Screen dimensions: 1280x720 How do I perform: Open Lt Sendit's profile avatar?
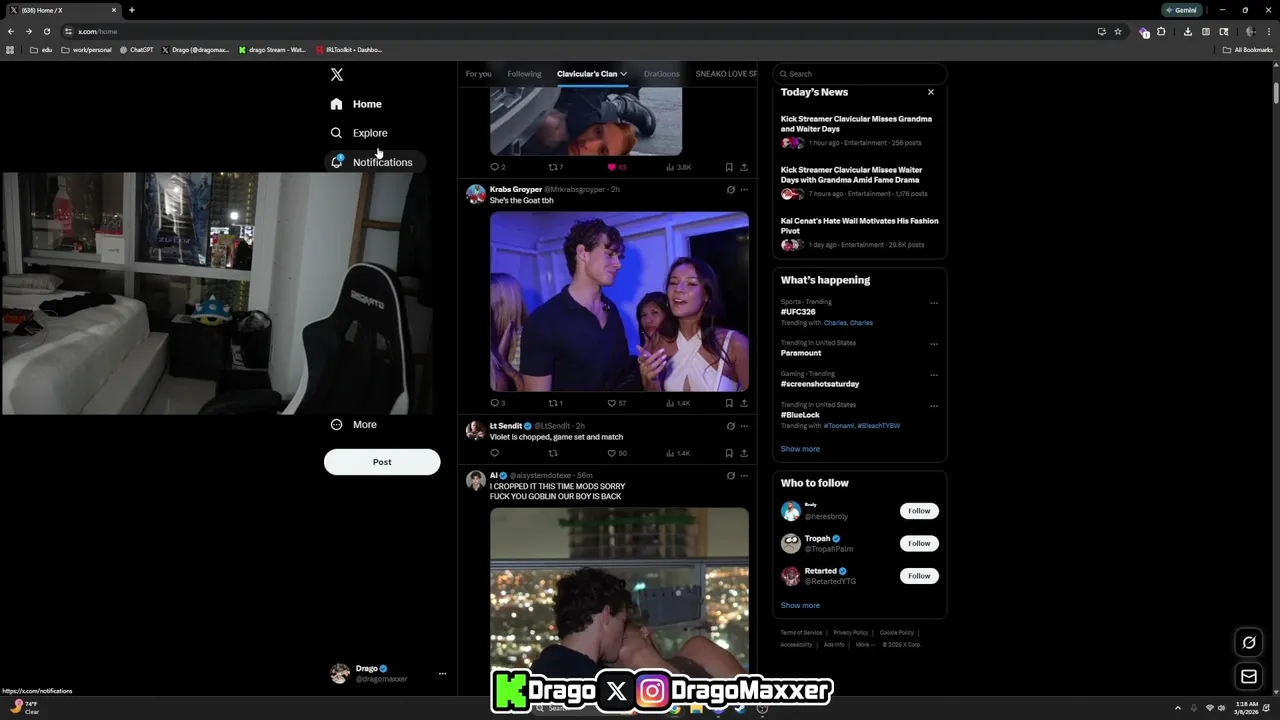[x=476, y=431]
